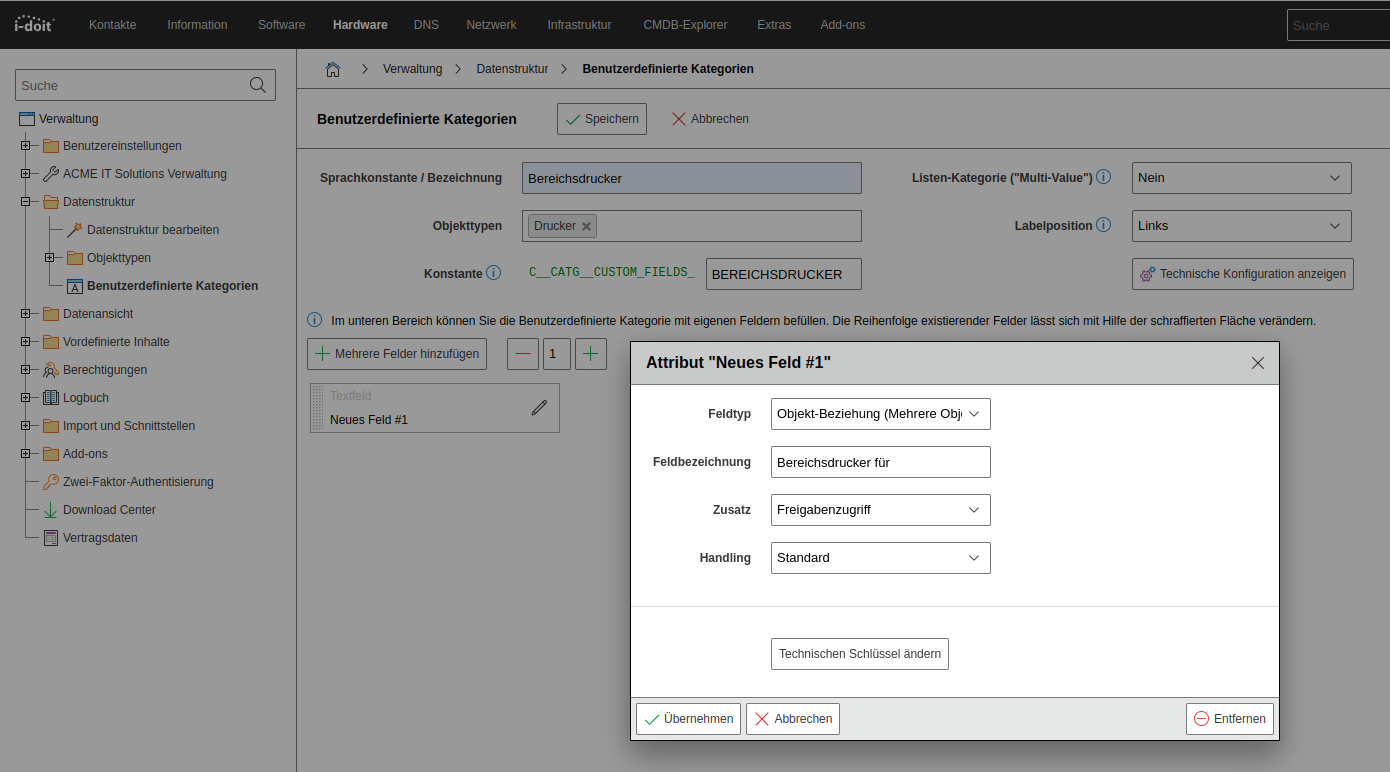Close the Attribut dialog with X

pyautogui.click(x=1258, y=363)
